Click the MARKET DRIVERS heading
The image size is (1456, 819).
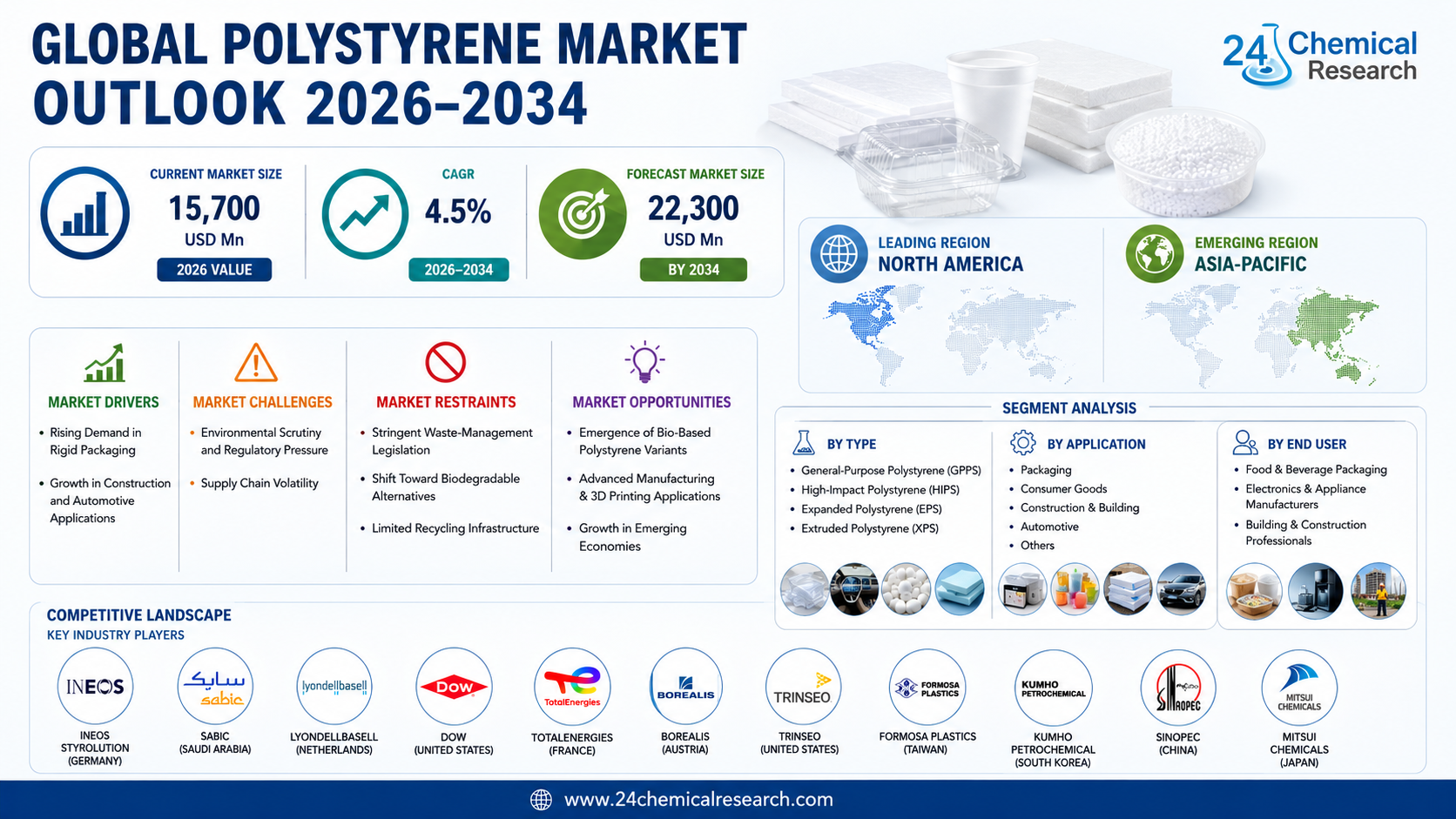pos(104,402)
